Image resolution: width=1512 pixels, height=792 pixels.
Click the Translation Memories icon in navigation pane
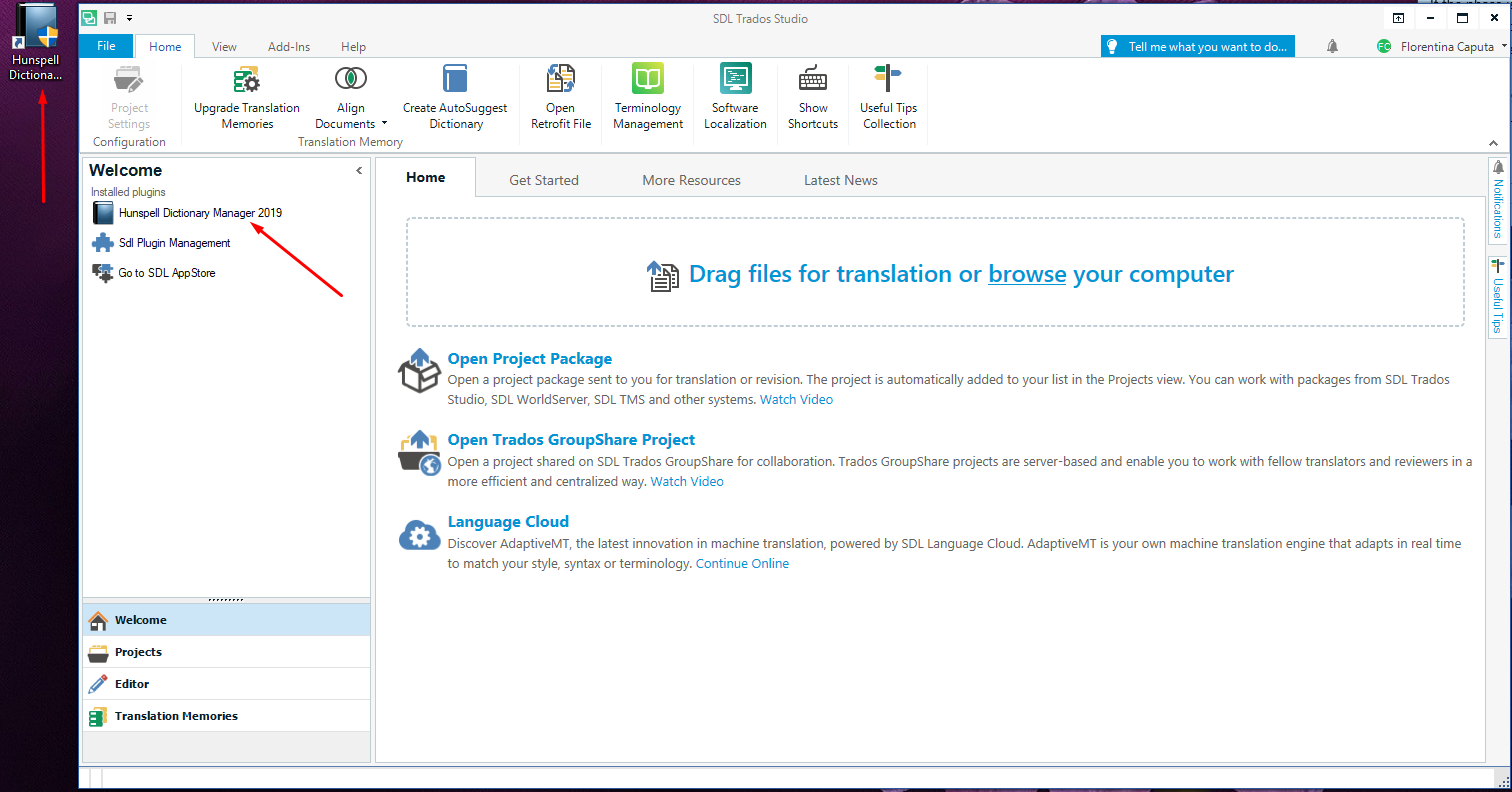98,717
